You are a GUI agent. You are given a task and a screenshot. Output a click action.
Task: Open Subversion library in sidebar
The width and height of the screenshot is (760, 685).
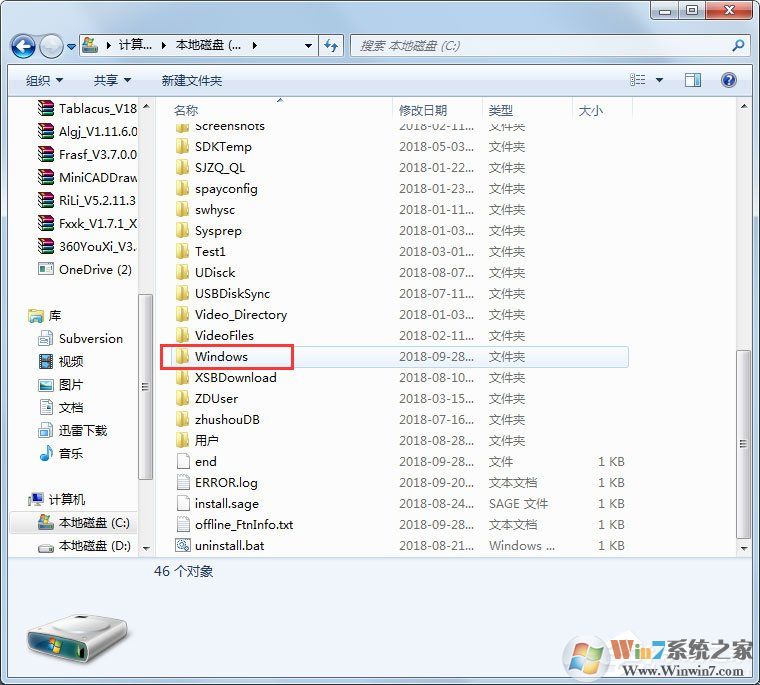[x=80, y=338]
